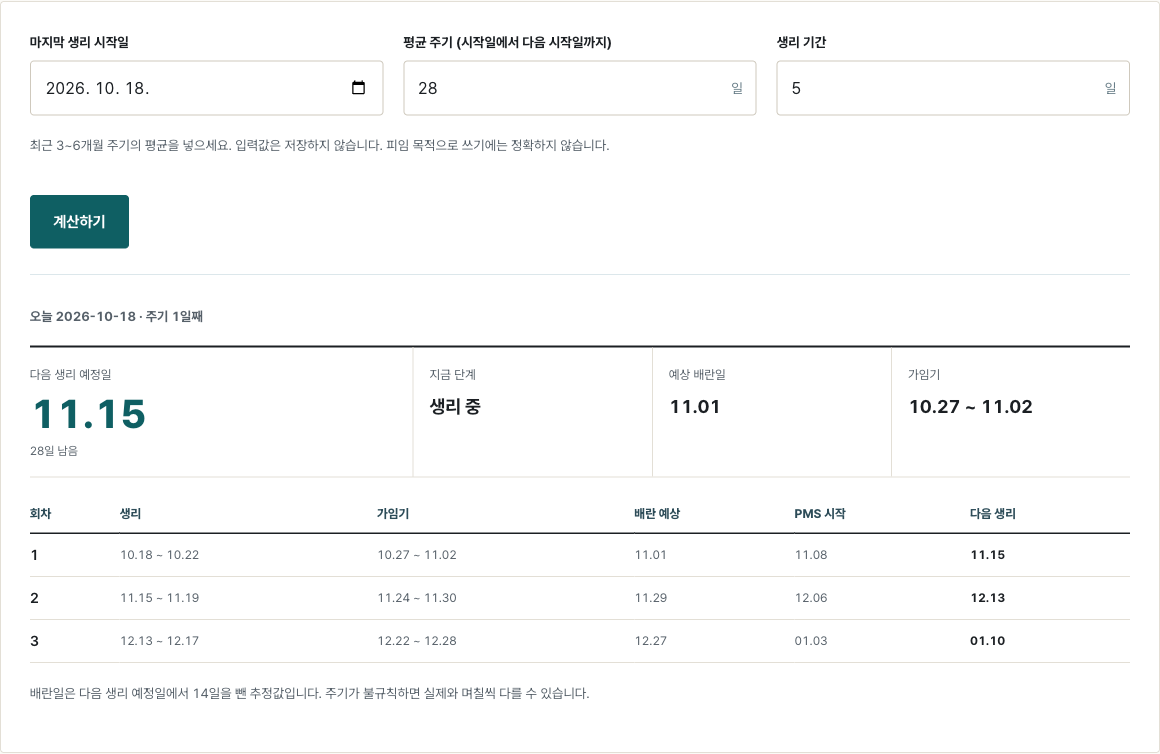Screen dimensions: 1160x754
Task: Click the 다음 생리 column header
Action: [x=993, y=514]
